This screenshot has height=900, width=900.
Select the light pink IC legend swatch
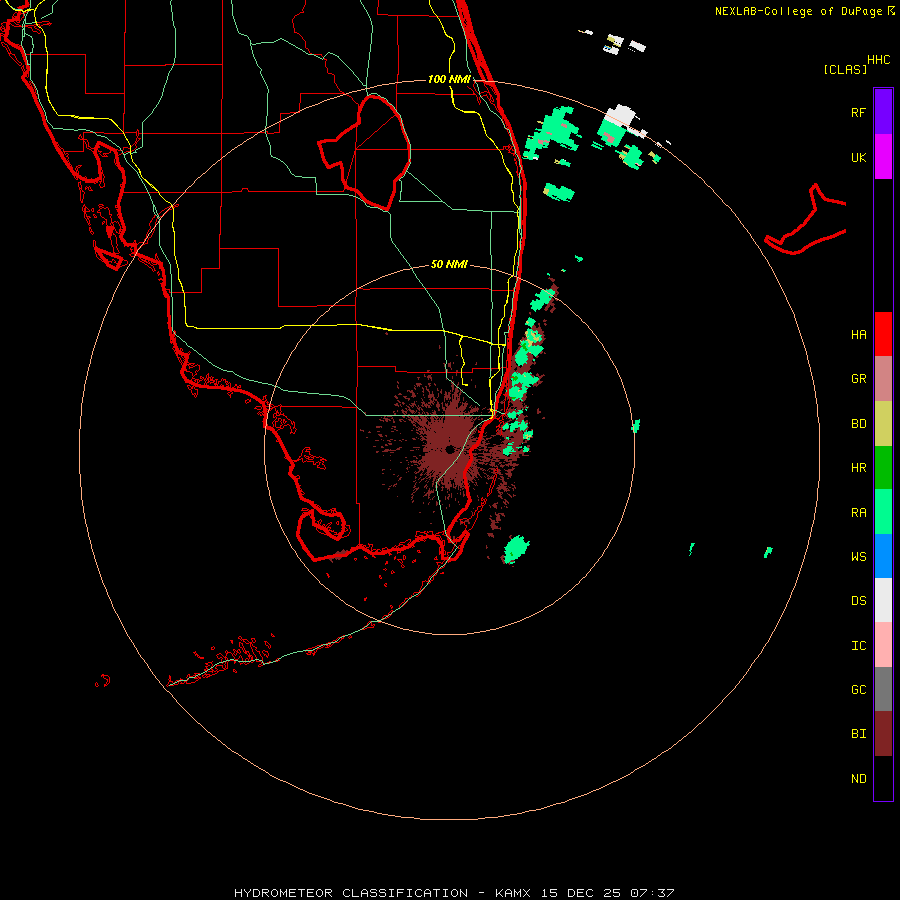tap(883, 645)
